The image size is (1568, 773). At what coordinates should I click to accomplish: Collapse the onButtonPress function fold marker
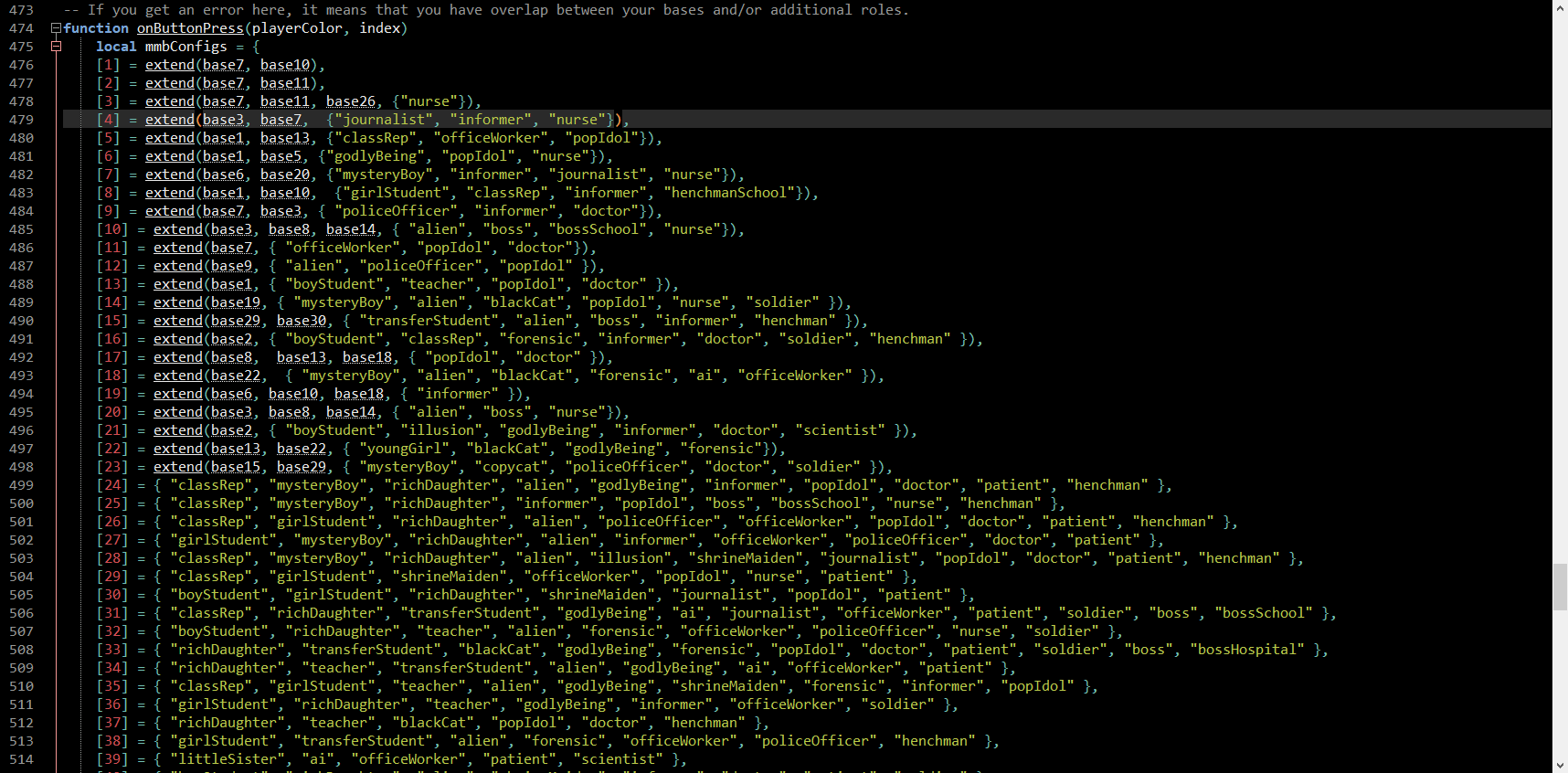coord(56,28)
